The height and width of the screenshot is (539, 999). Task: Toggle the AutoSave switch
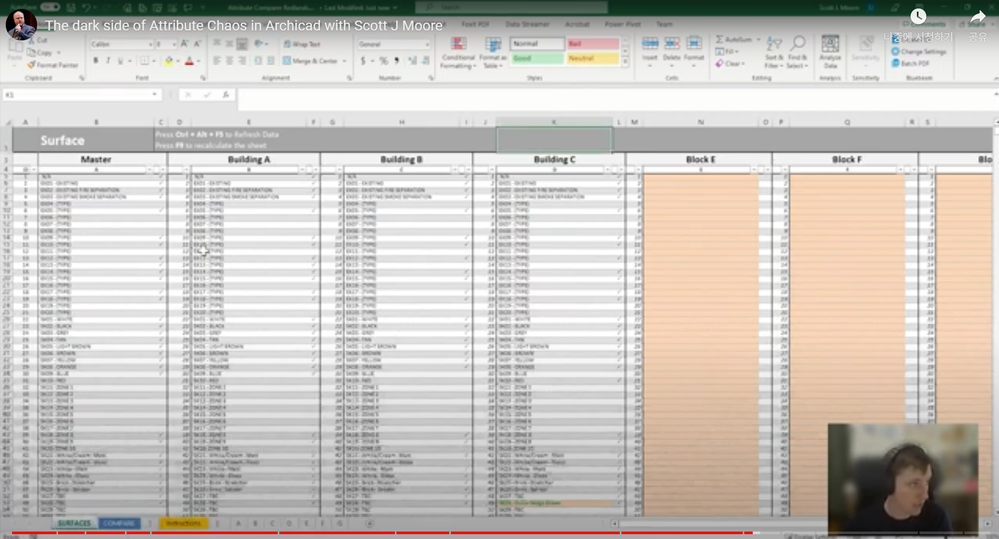point(50,8)
